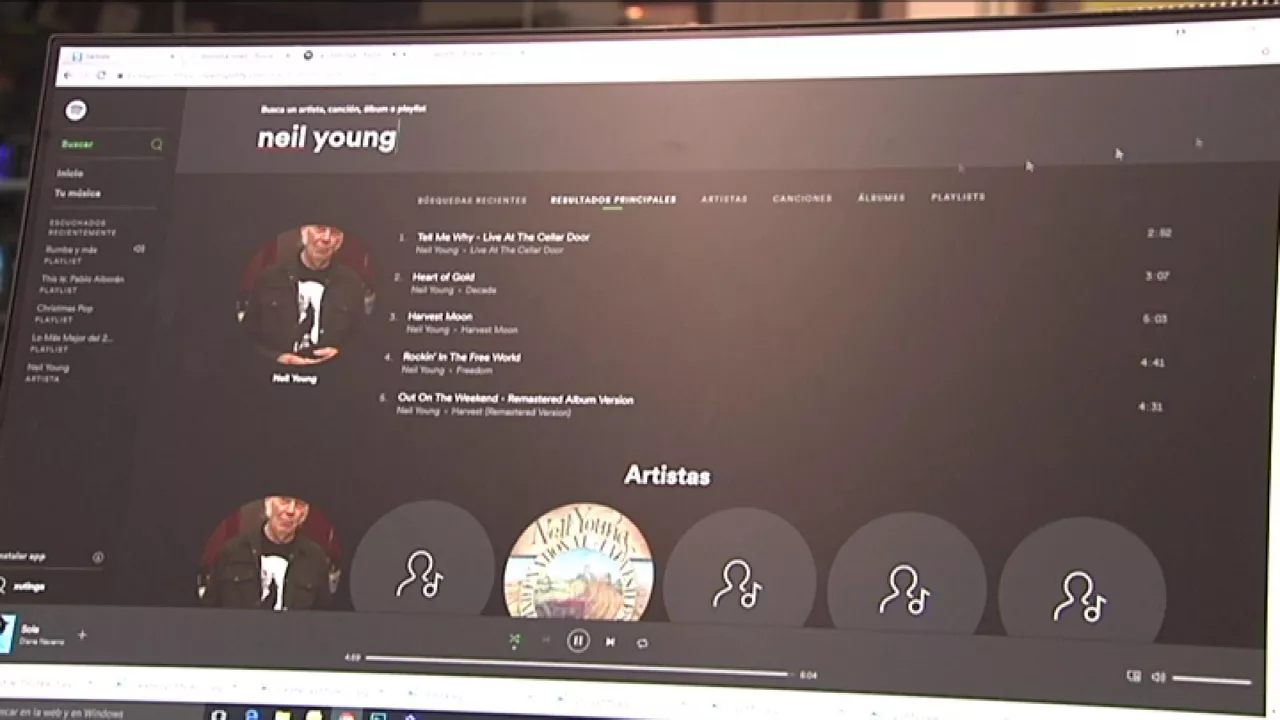Open the Edge icon in Windows taskbar
Screen dimensions: 1280x720
(251, 715)
